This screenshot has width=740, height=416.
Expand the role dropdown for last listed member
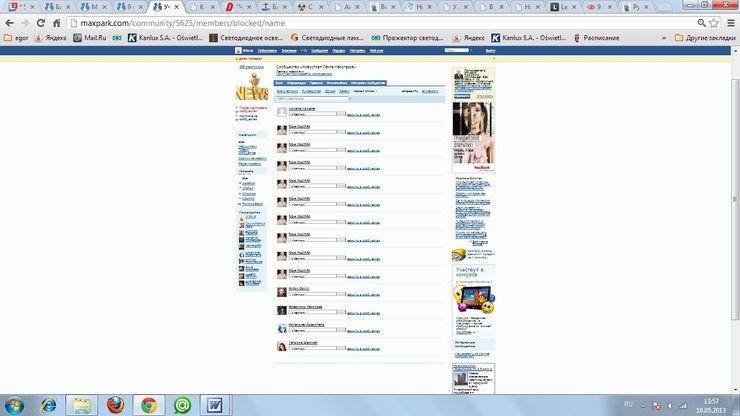[x=315, y=346]
